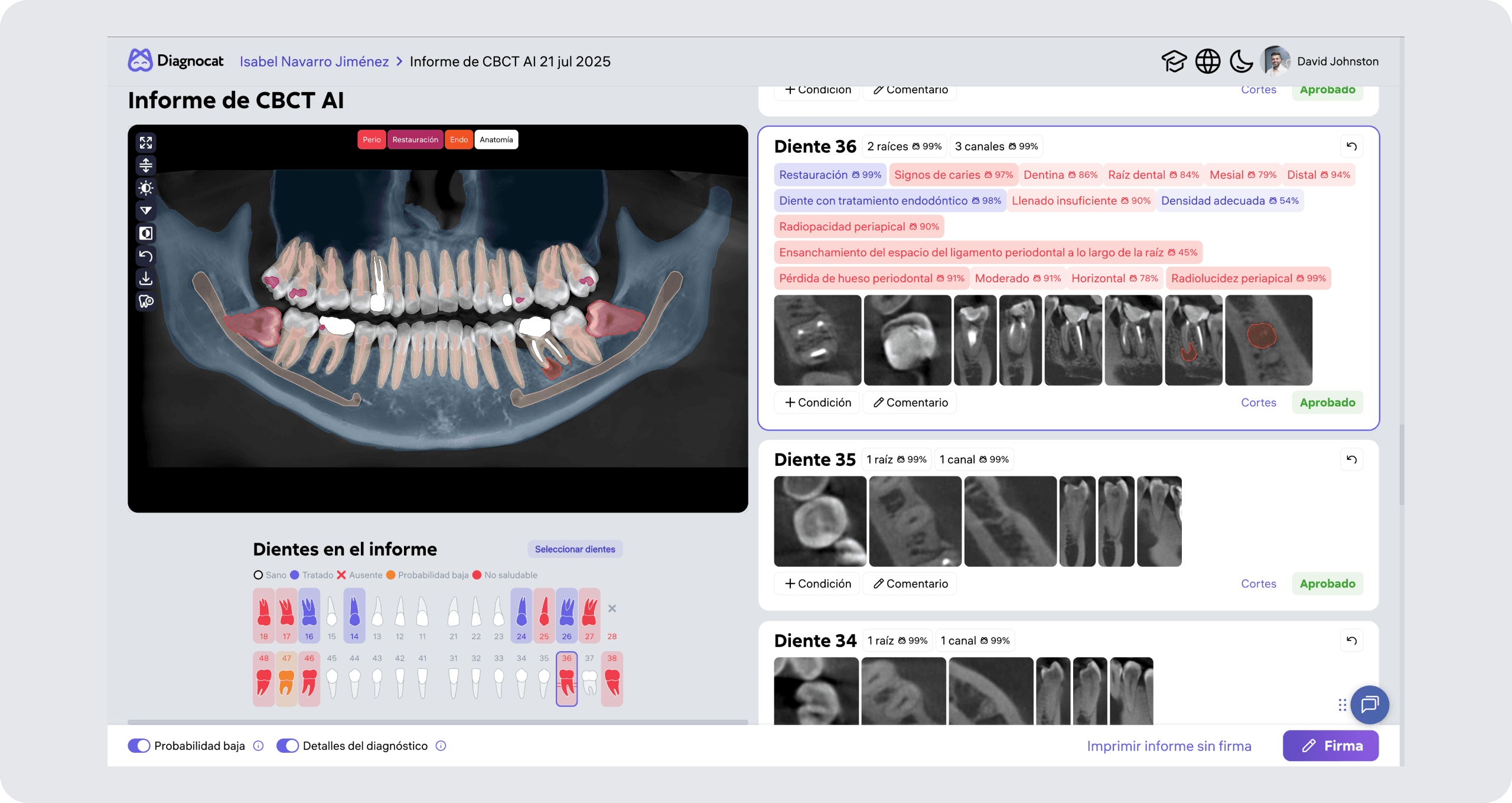Click the download image icon
Image resolution: width=1512 pixels, height=803 pixels.
tap(146, 278)
